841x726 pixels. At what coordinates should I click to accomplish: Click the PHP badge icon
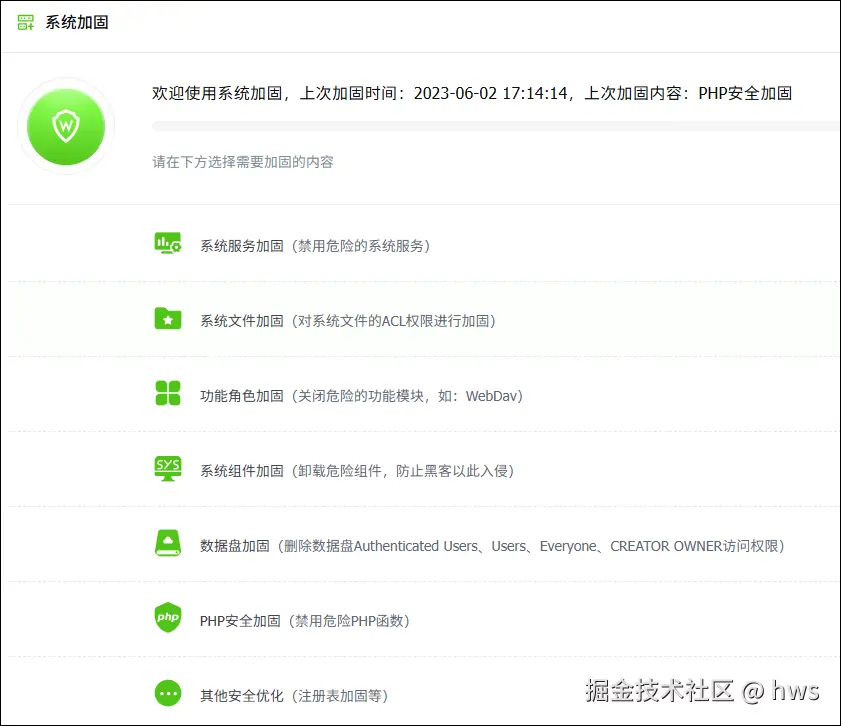(x=168, y=620)
